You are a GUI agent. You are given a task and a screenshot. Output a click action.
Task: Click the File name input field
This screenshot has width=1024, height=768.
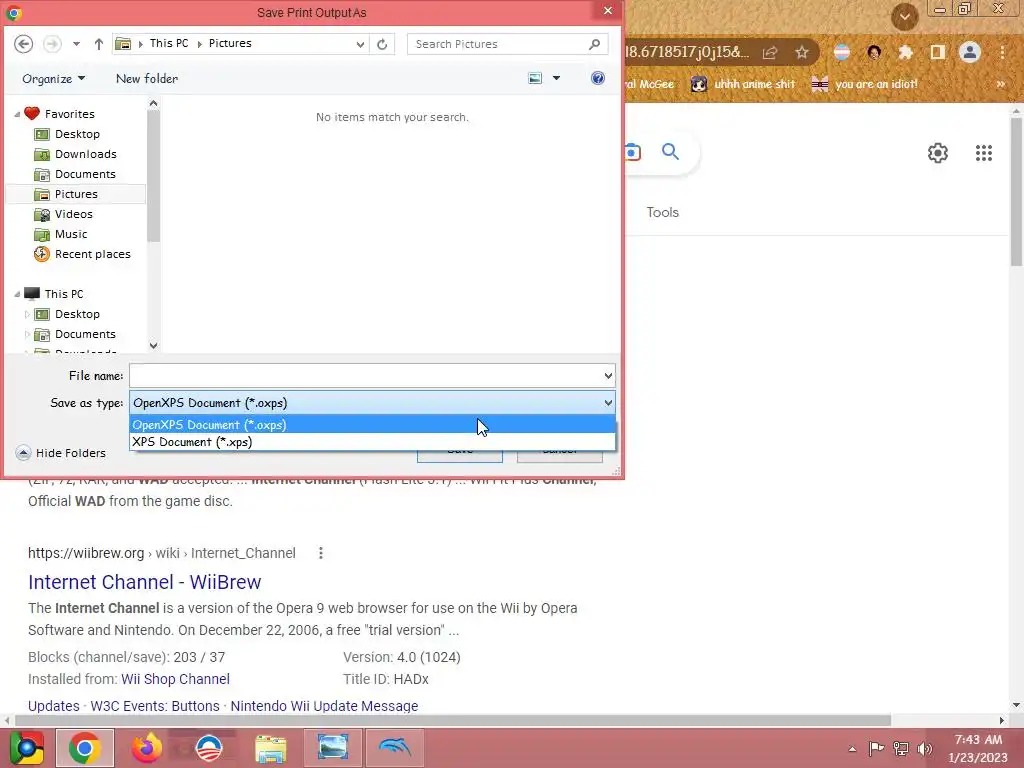[x=366, y=376]
